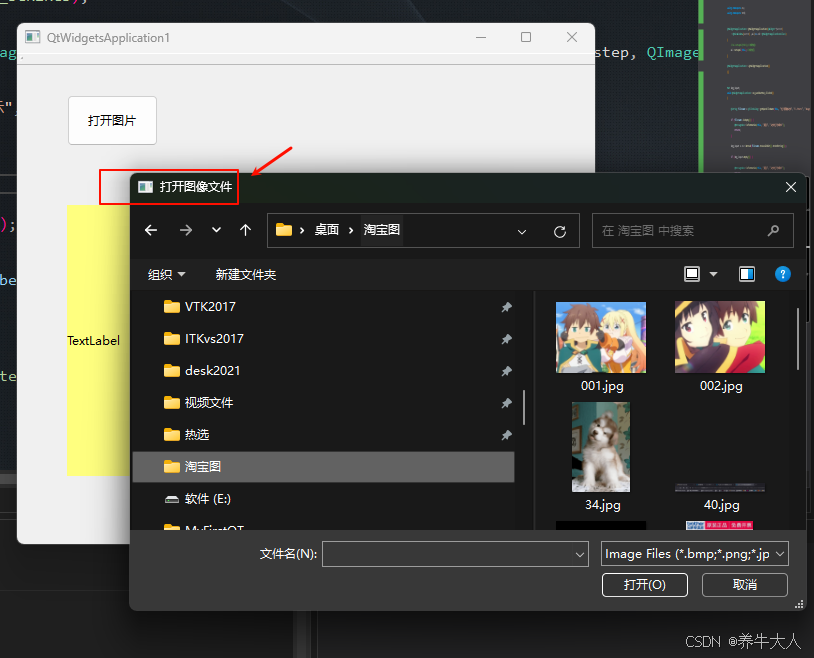Image resolution: width=814 pixels, height=658 pixels.
Task: Go up one folder level arrow
Action: [x=246, y=230]
